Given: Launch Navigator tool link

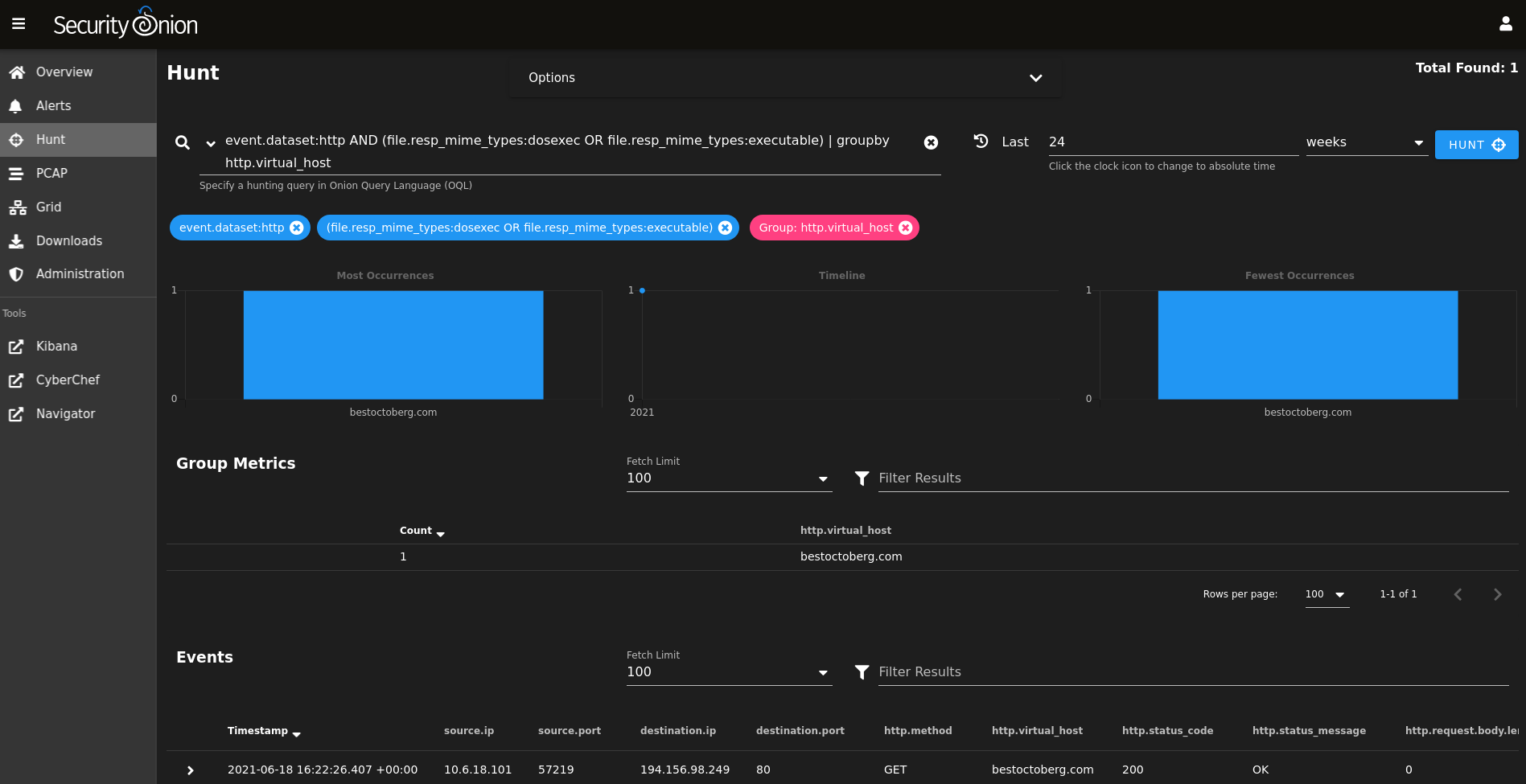Looking at the screenshot, I should click(x=78, y=414).
